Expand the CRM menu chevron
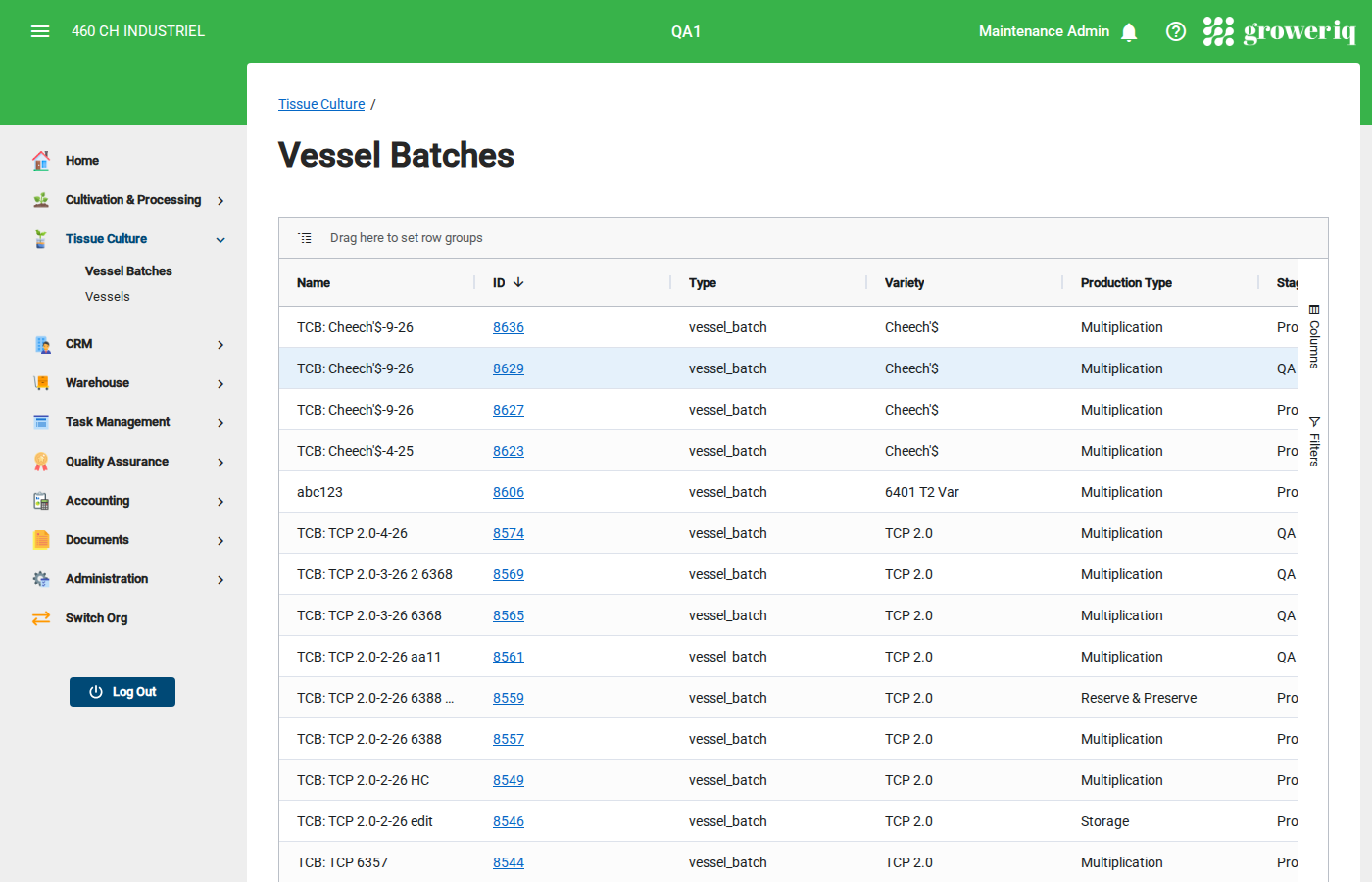Image resolution: width=1372 pixels, height=882 pixels. tap(220, 344)
